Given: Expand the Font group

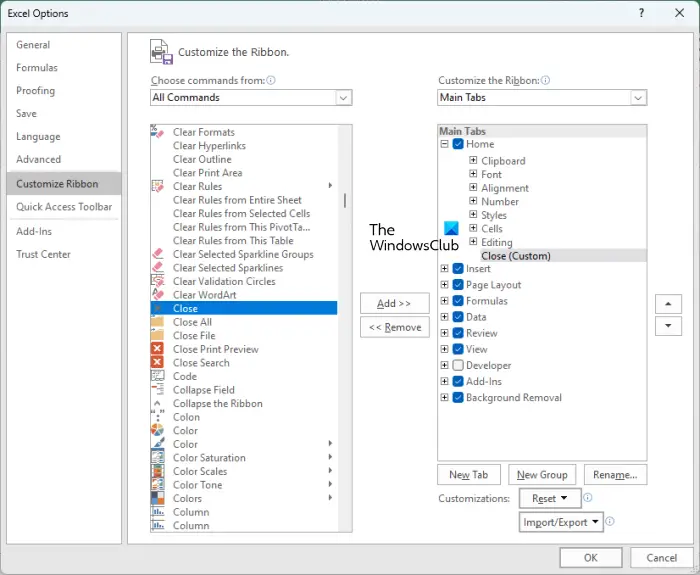Looking at the screenshot, I should click(473, 173).
